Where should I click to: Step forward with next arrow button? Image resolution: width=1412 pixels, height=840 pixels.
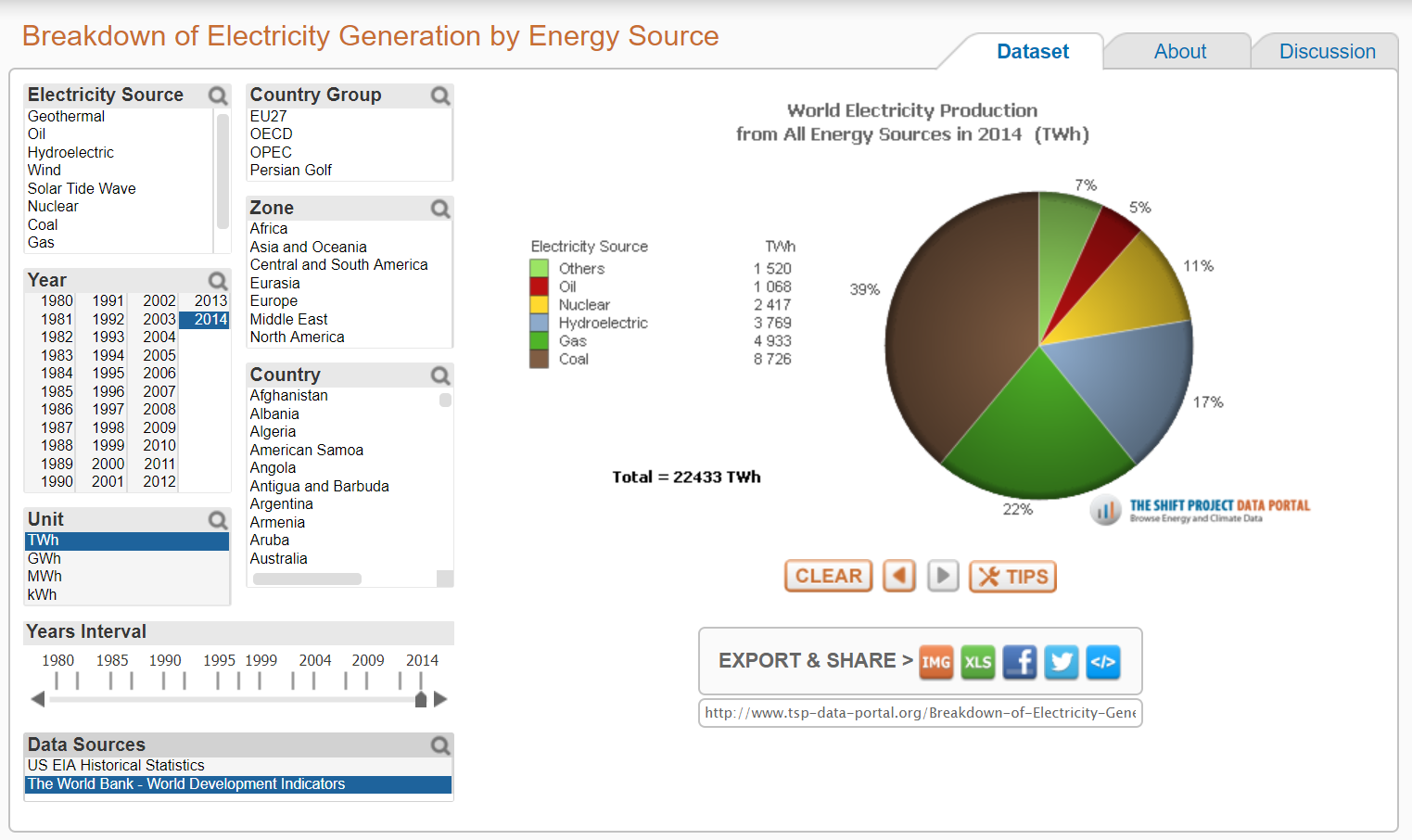[x=943, y=576]
